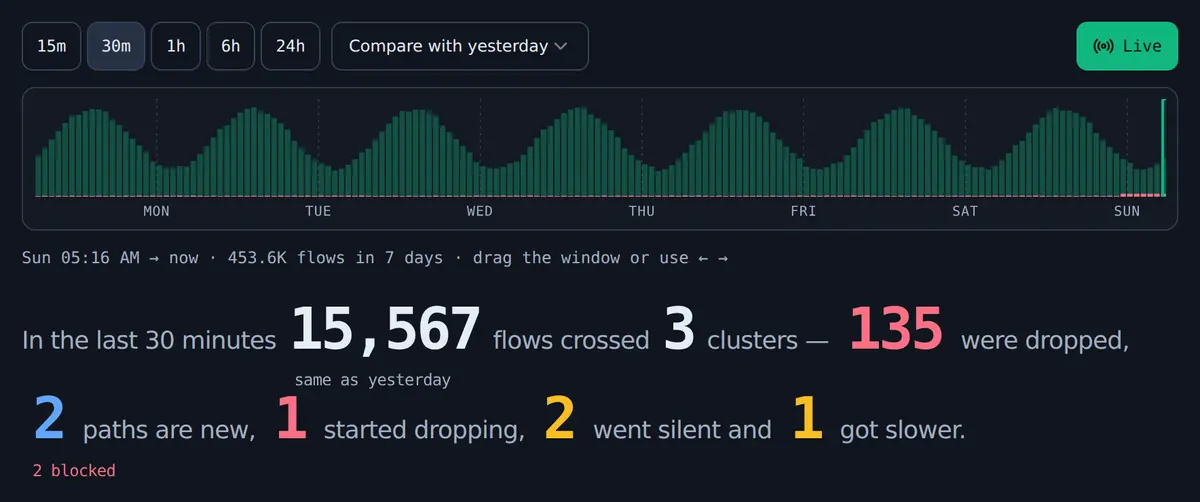Select the 15m time range

pos(51,46)
